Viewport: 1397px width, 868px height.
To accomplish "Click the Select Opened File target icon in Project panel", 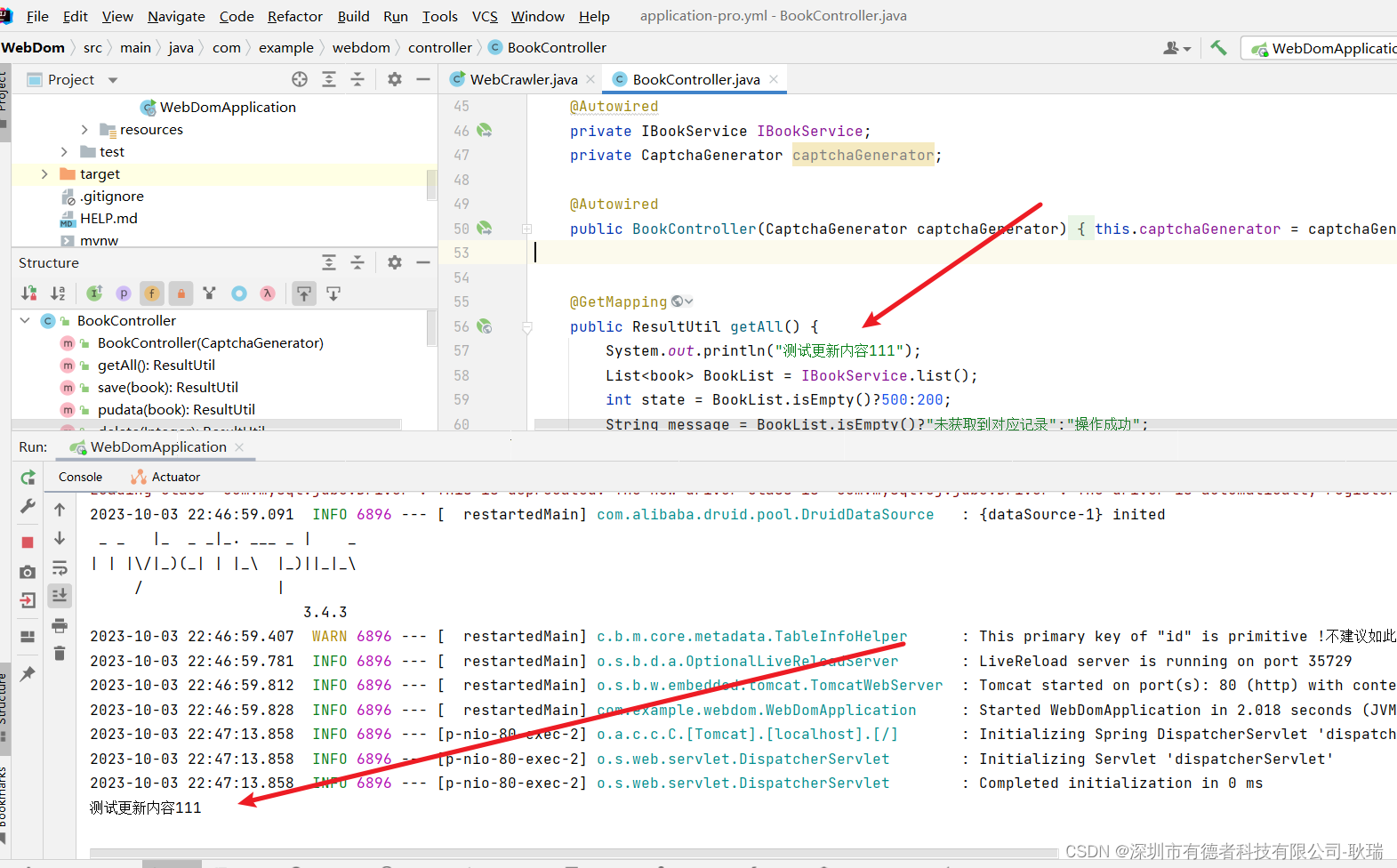I will [300, 79].
